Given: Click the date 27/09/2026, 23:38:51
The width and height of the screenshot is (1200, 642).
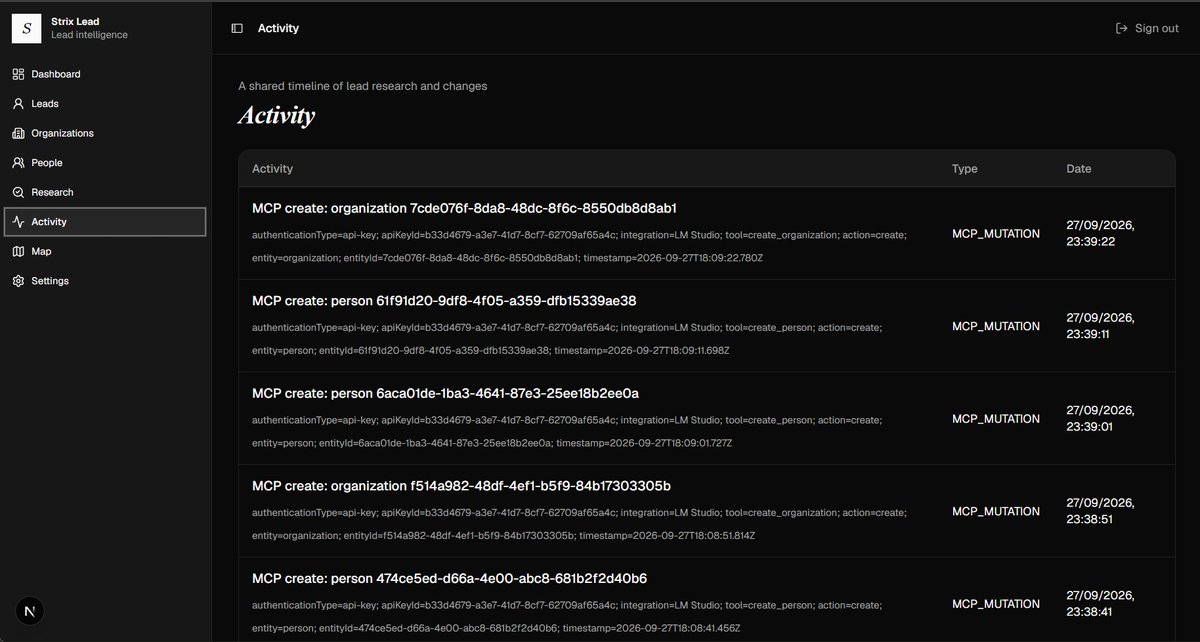Looking at the screenshot, I should [1101, 511].
